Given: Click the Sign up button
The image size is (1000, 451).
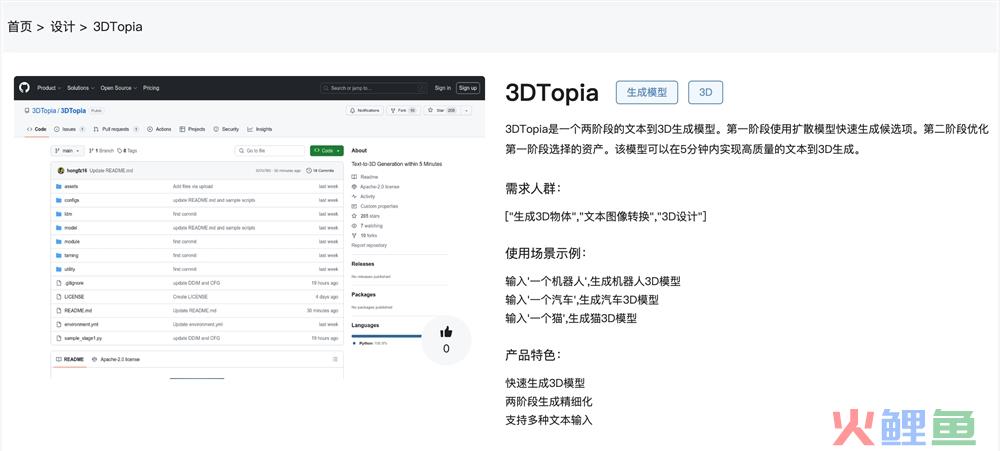Looking at the screenshot, I should coord(467,88).
